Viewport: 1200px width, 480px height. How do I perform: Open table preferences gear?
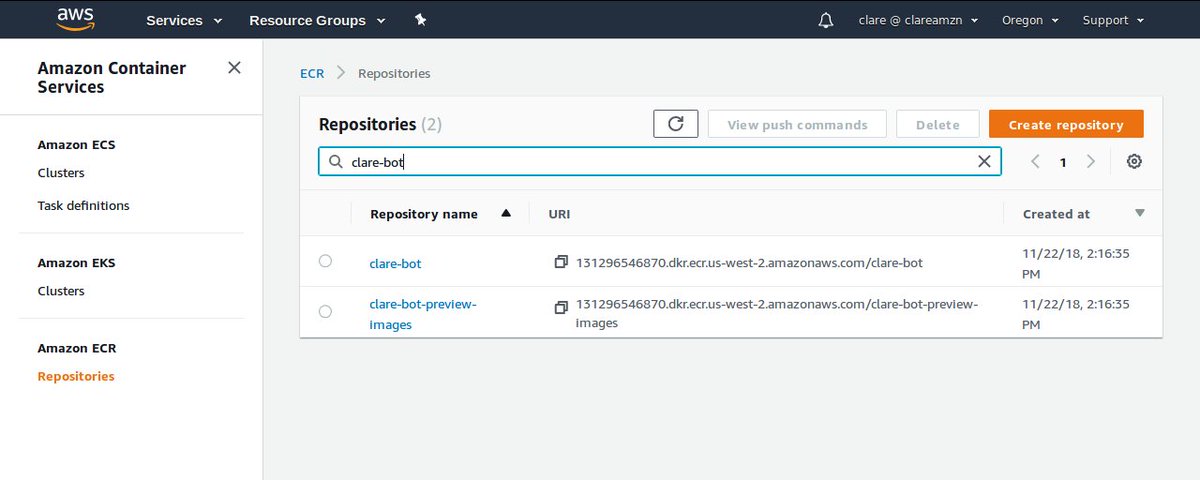point(1134,161)
